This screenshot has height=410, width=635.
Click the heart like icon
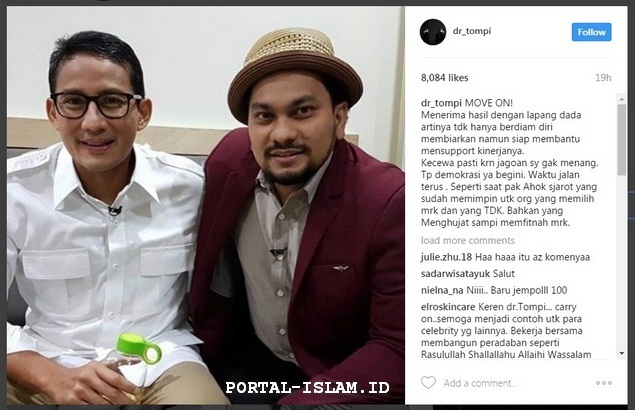(428, 382)
